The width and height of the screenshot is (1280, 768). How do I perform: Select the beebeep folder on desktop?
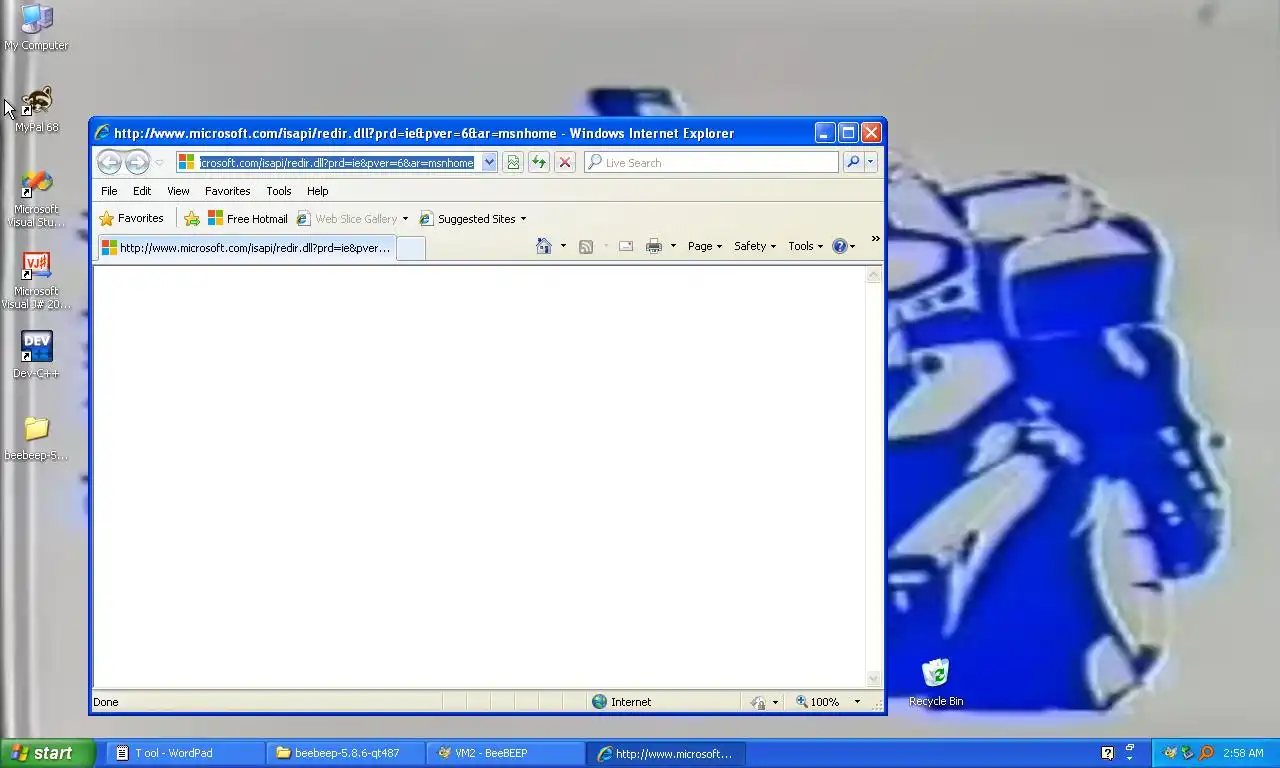(36, 438)
